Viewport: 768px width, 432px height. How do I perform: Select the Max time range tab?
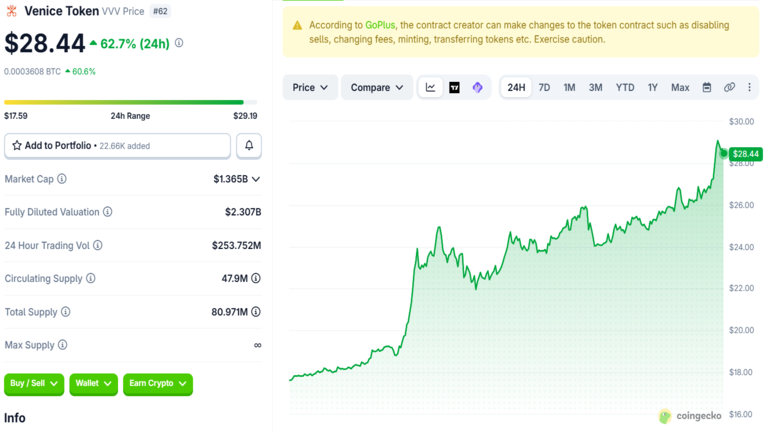pyautogui.click(x=680, y=87)
